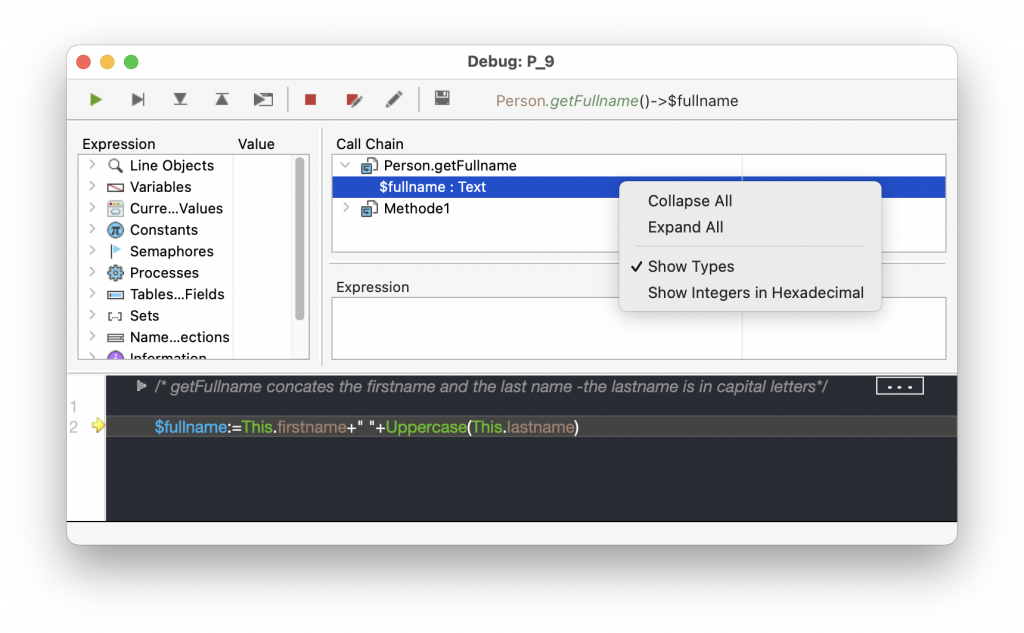Click the Value column header
The image size is (1024, 633).
coord(256,144)
